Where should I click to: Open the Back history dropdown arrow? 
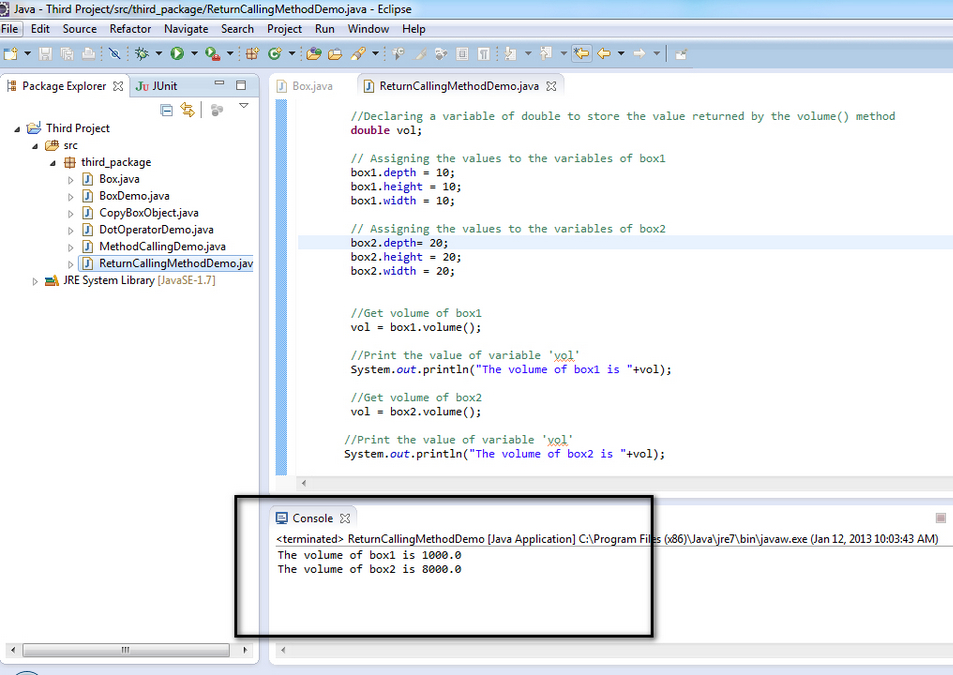621,53
